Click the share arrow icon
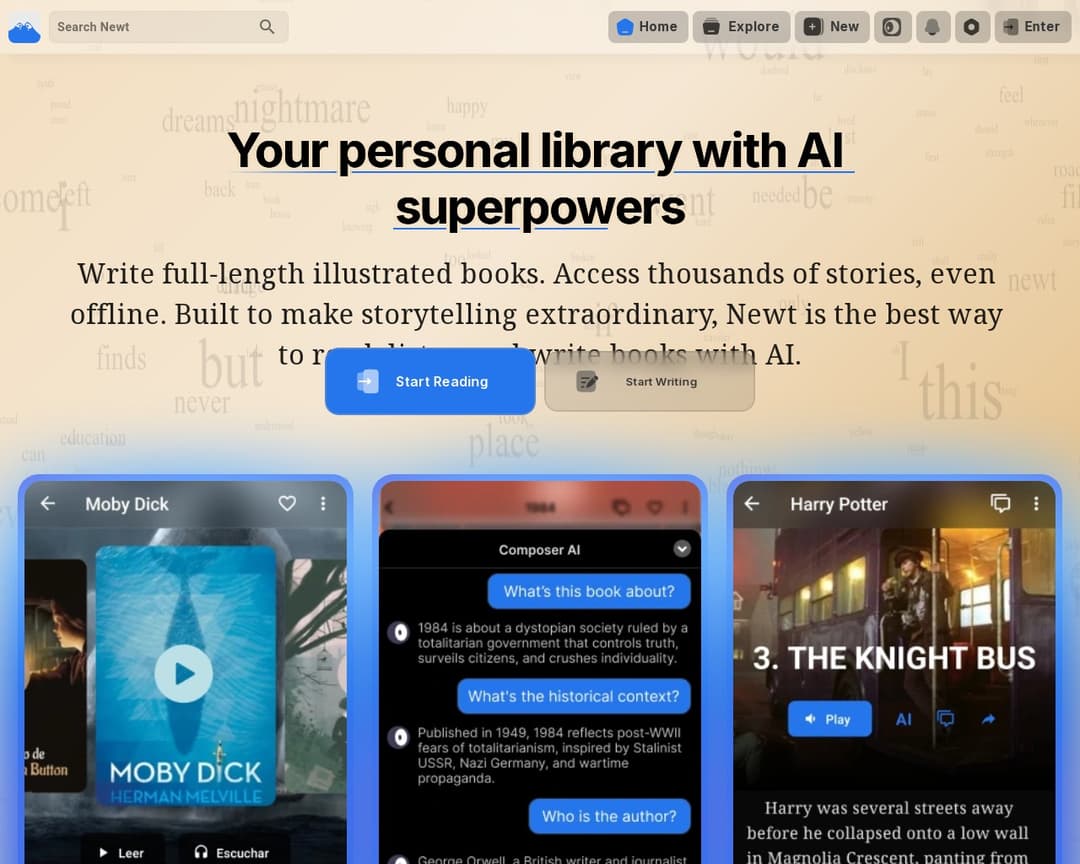 point(988,719)
